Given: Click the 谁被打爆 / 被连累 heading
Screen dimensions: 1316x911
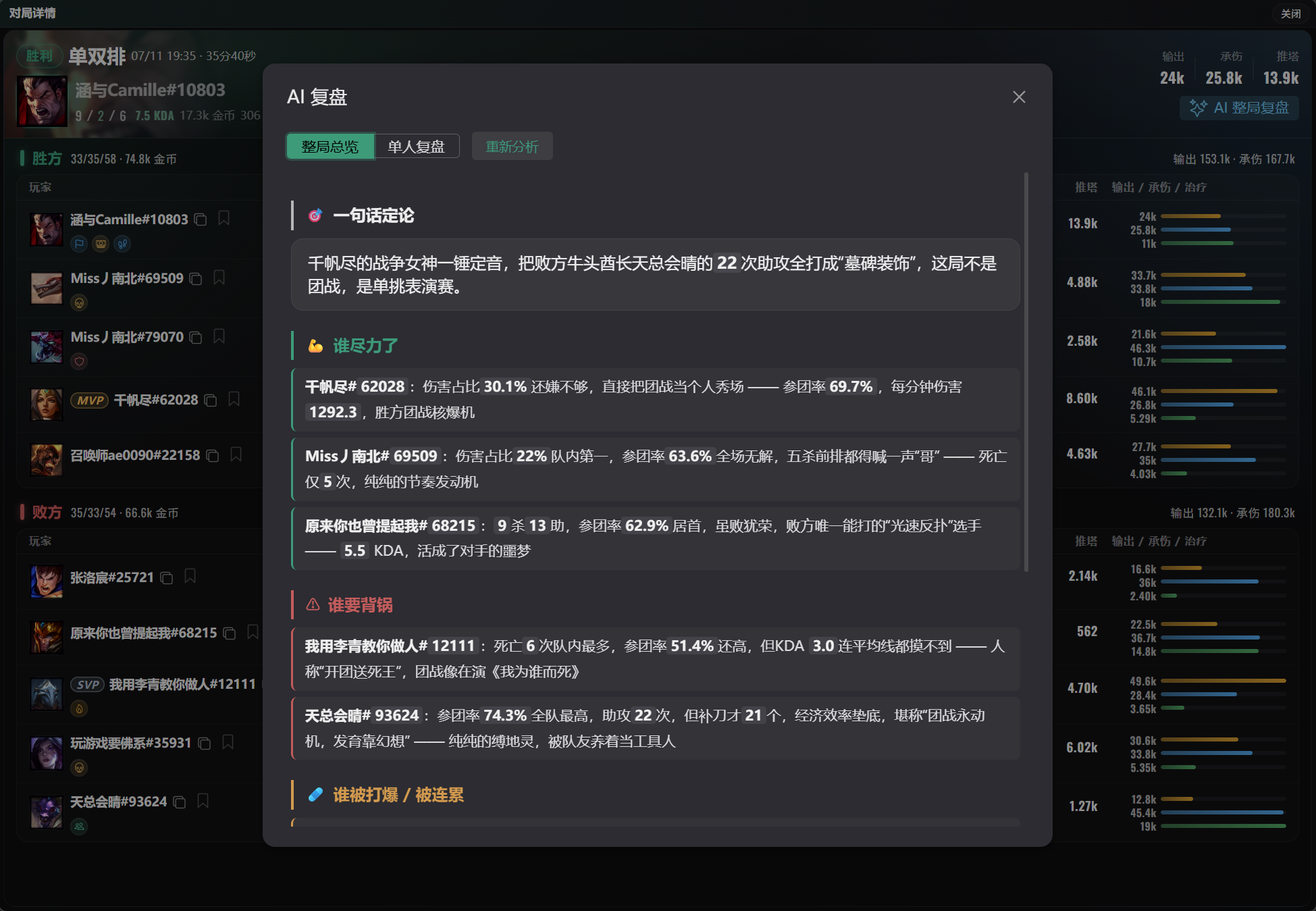Looking at the screenshot, I should click(x=398, y=795).
